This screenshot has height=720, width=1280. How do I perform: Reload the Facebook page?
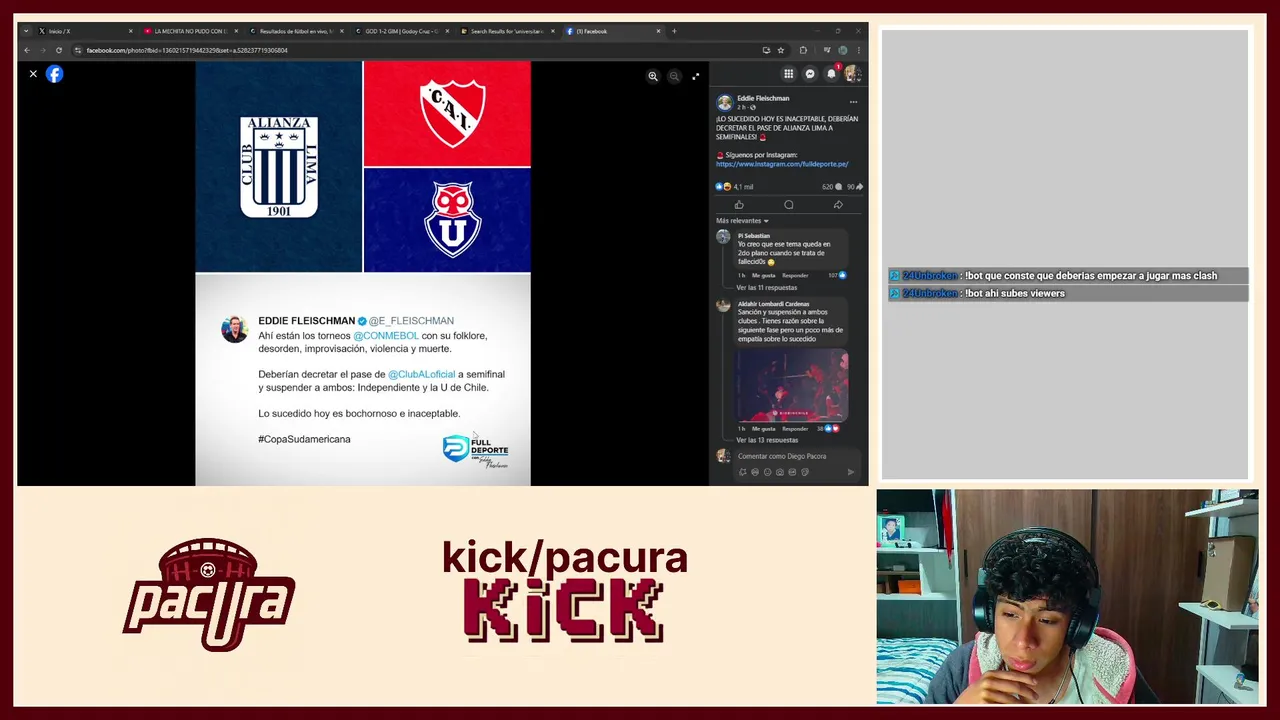[x=59, y=50]
